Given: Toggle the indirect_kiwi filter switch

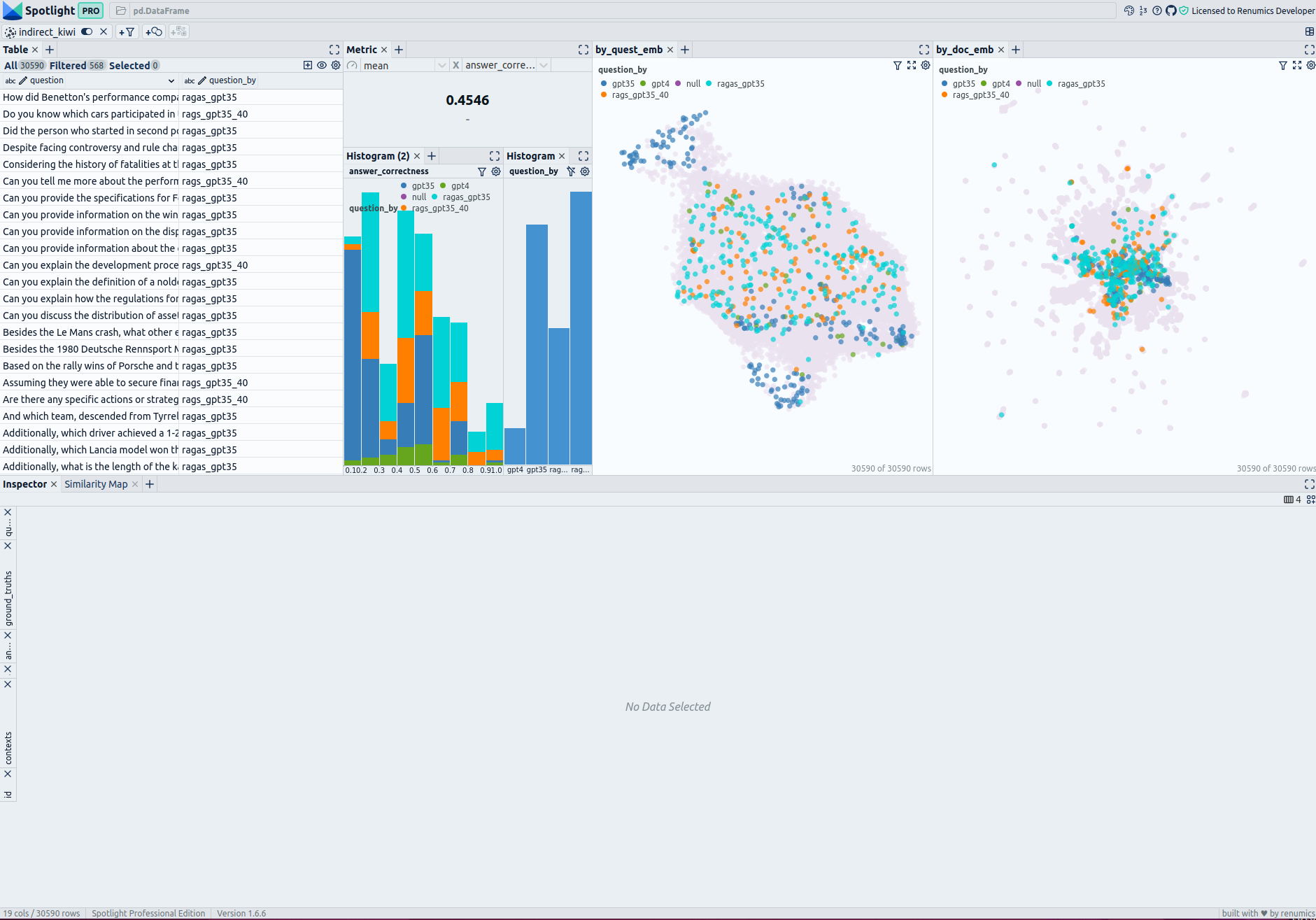Looking at the screenshot, I should pyautogui.click(x=87, y=31).
